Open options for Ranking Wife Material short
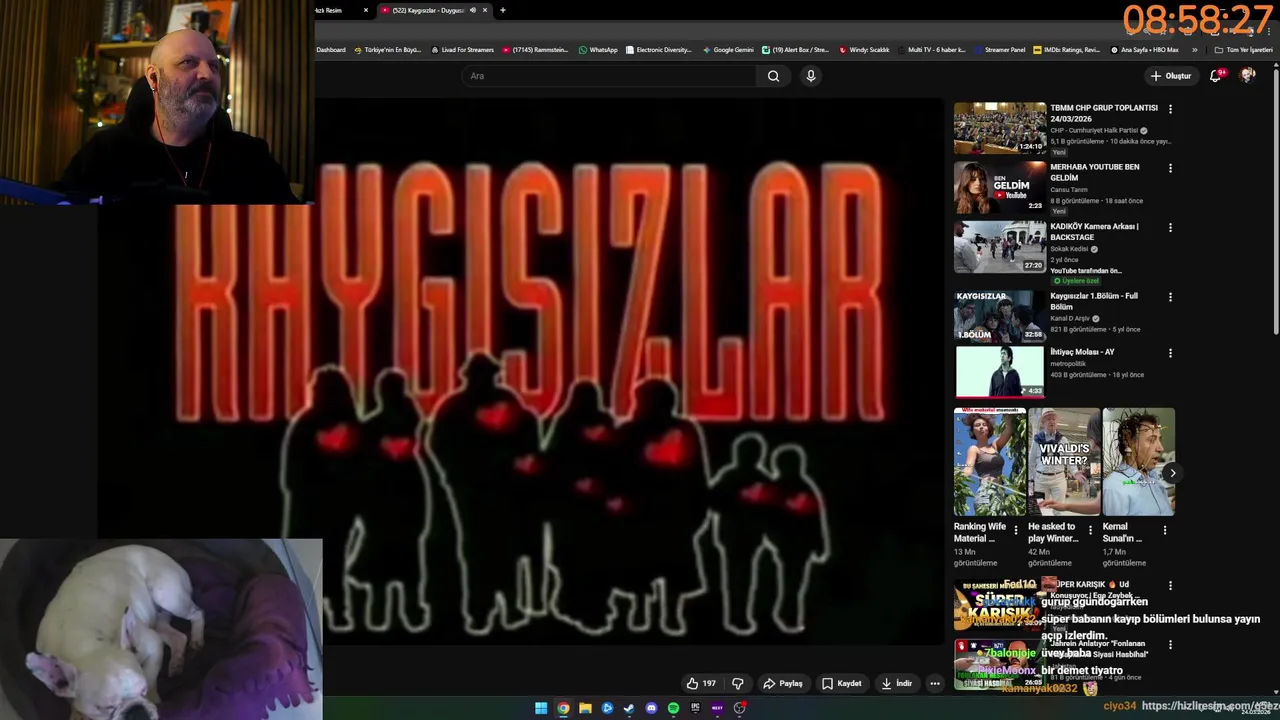Screen dimensions: 1280x720 (1016, 530)
